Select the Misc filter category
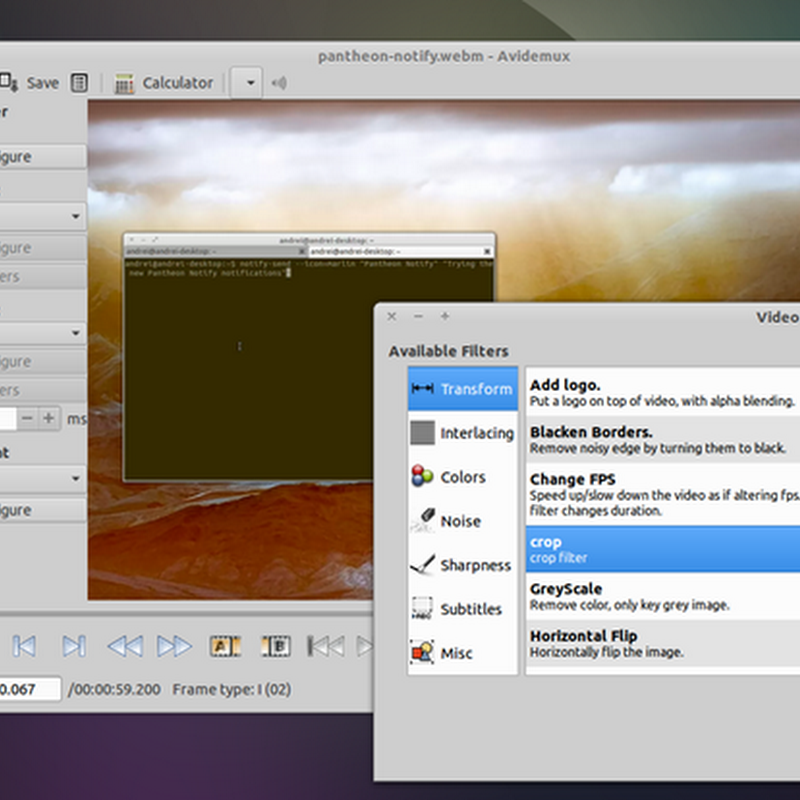This screenshot has height=800, width=800. click(463, 653)
